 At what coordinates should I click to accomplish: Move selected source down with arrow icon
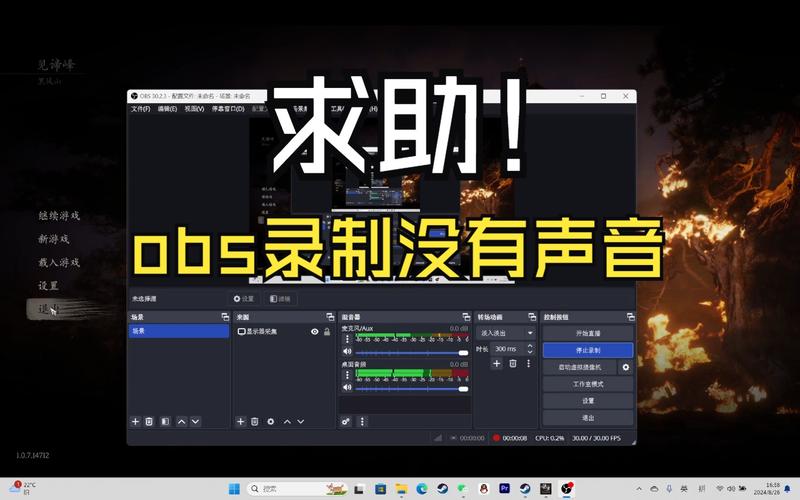click(x=302, y=422)
